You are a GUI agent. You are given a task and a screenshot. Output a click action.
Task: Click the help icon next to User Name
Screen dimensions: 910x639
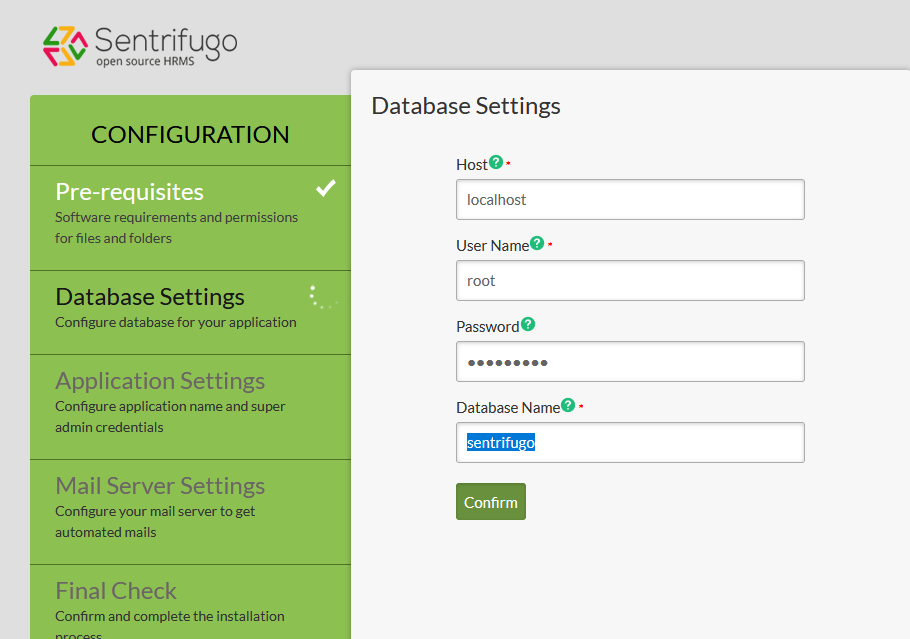coord(537,243)
